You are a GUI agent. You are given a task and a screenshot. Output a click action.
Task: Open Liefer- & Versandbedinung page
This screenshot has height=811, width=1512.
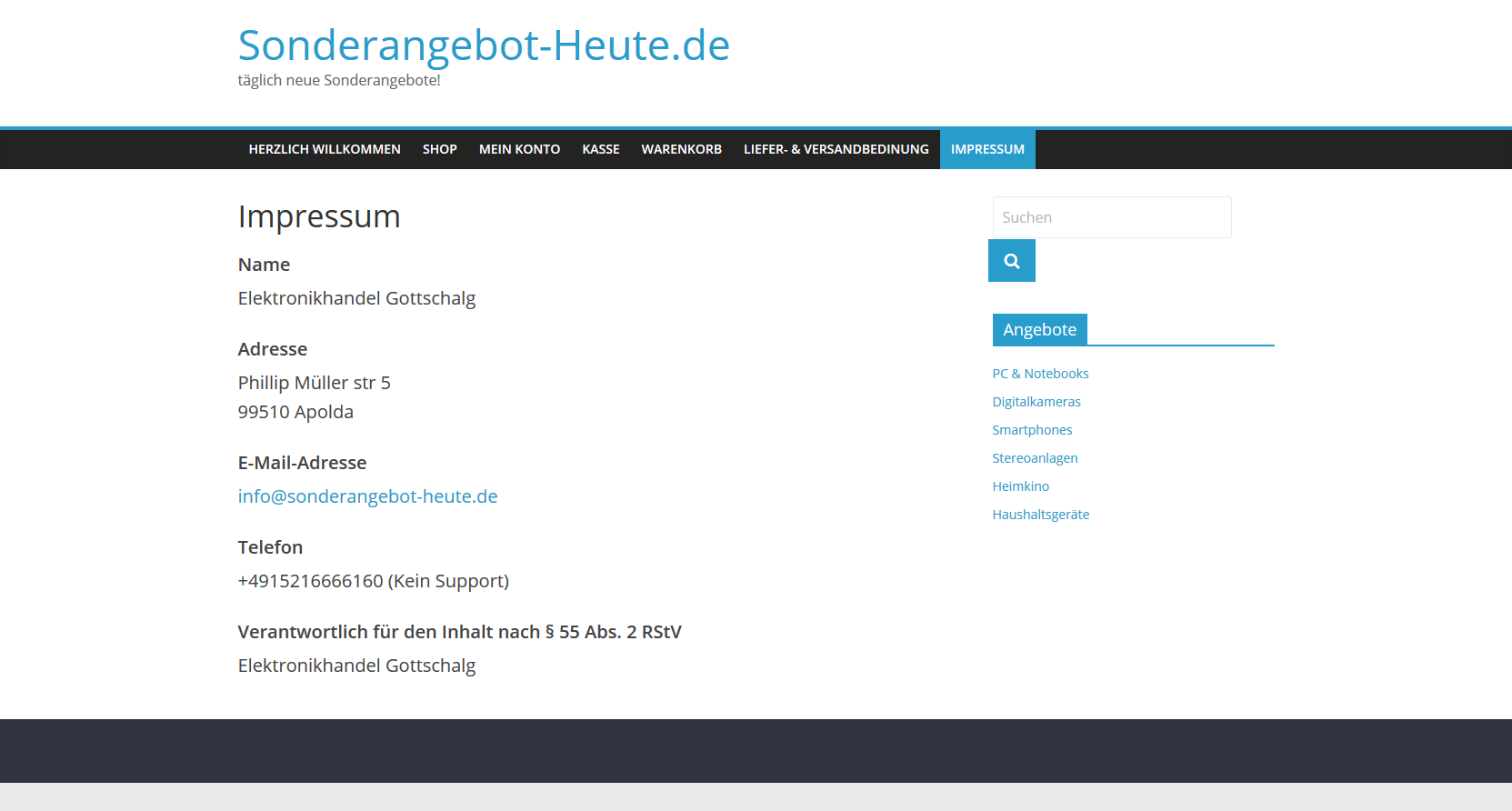[836, 149]
